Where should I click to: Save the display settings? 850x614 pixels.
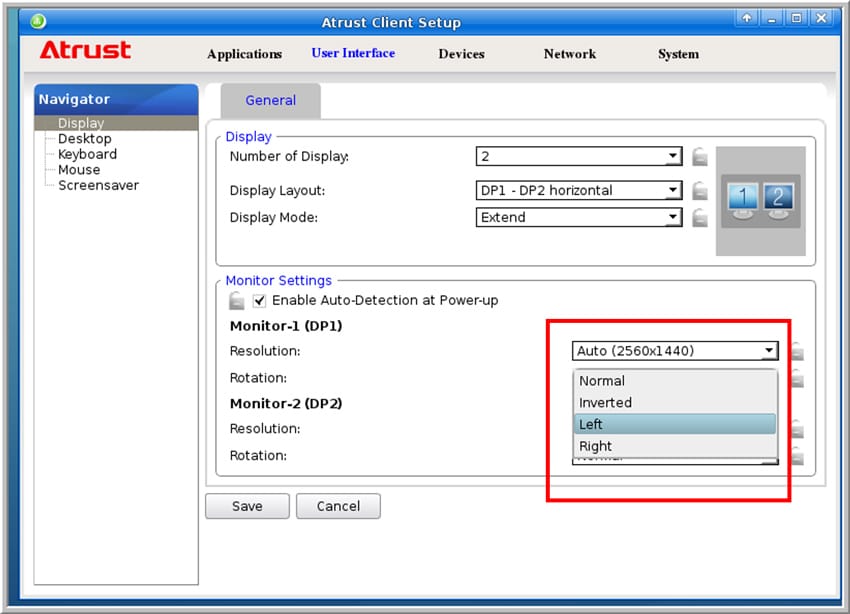click(x=247, y=506)
